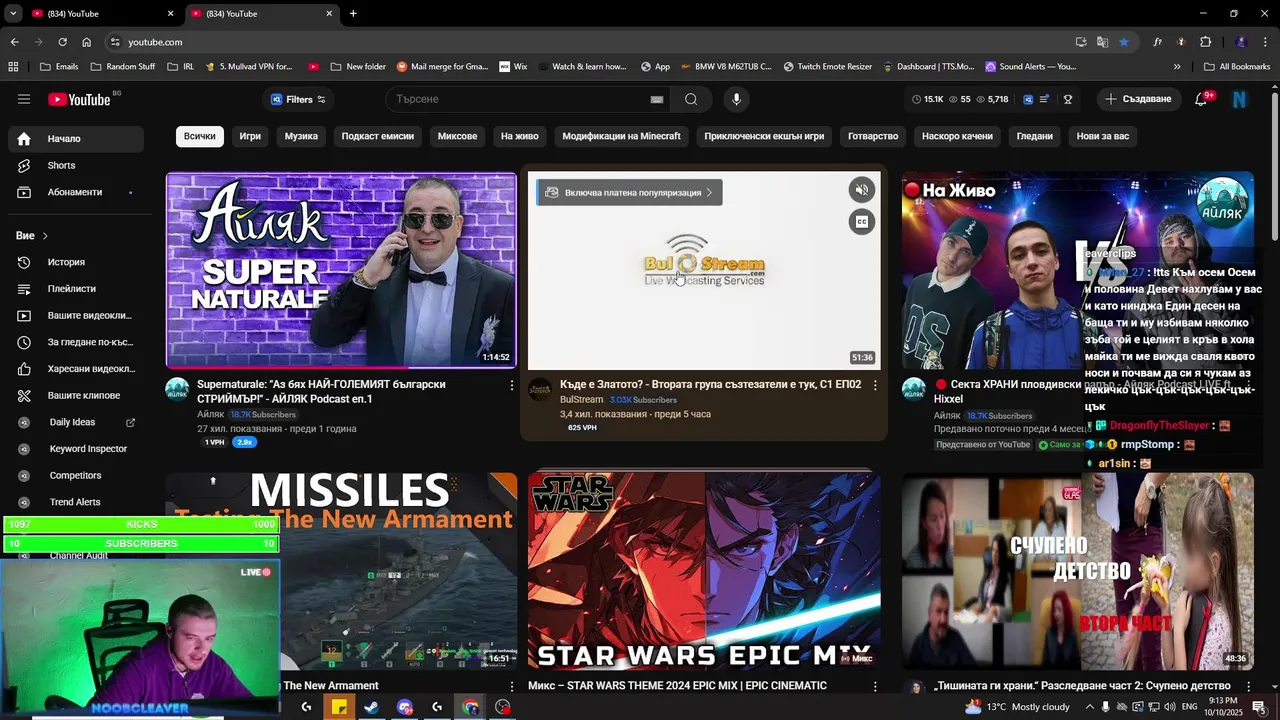
Task: Open Keyword Inspector in sidebar
Action: point(75,449)
